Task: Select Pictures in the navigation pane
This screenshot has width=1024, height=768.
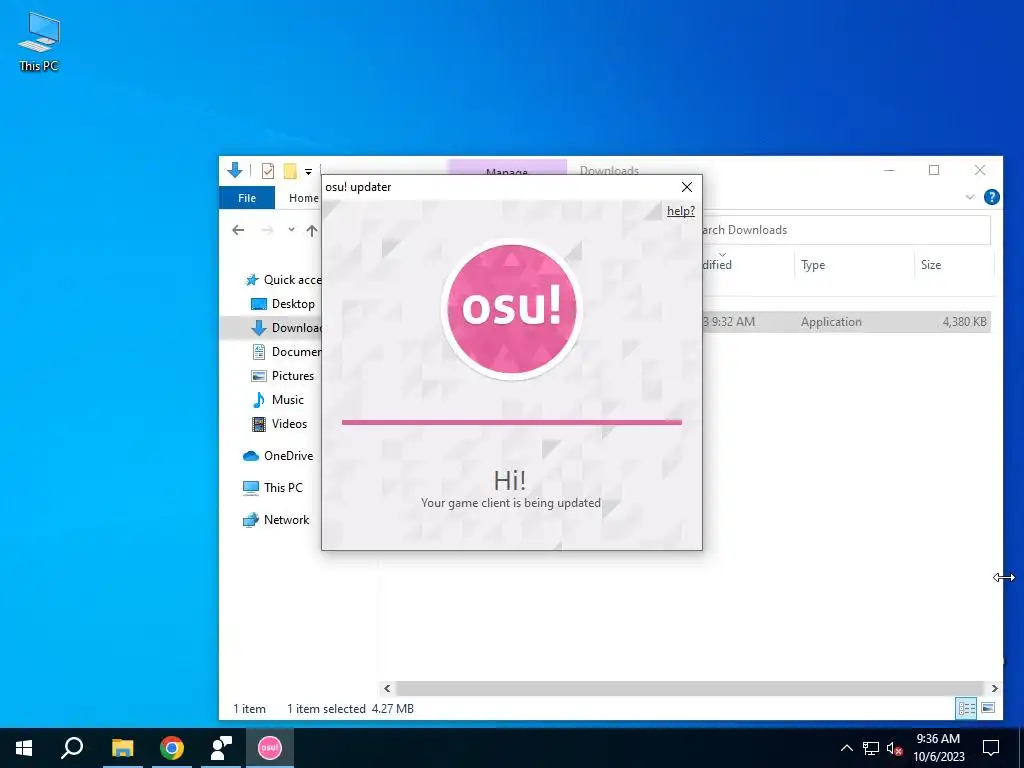Action: pos(283,376)
